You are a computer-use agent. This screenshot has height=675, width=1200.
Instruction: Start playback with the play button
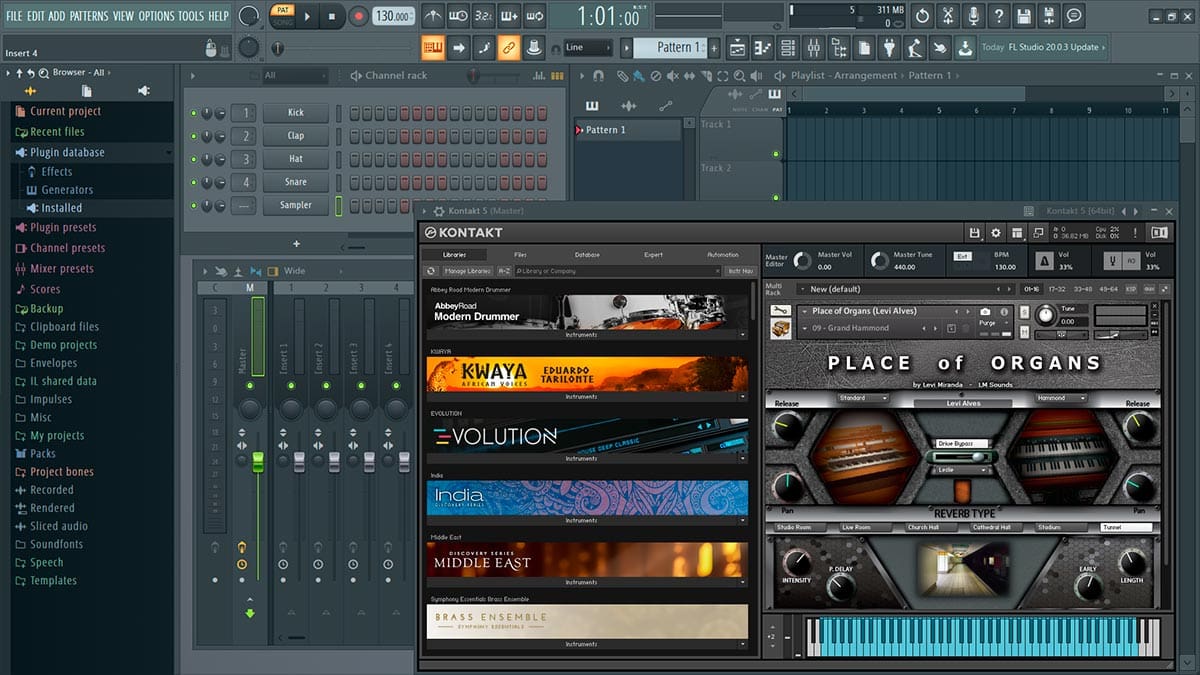pos(307,16)
